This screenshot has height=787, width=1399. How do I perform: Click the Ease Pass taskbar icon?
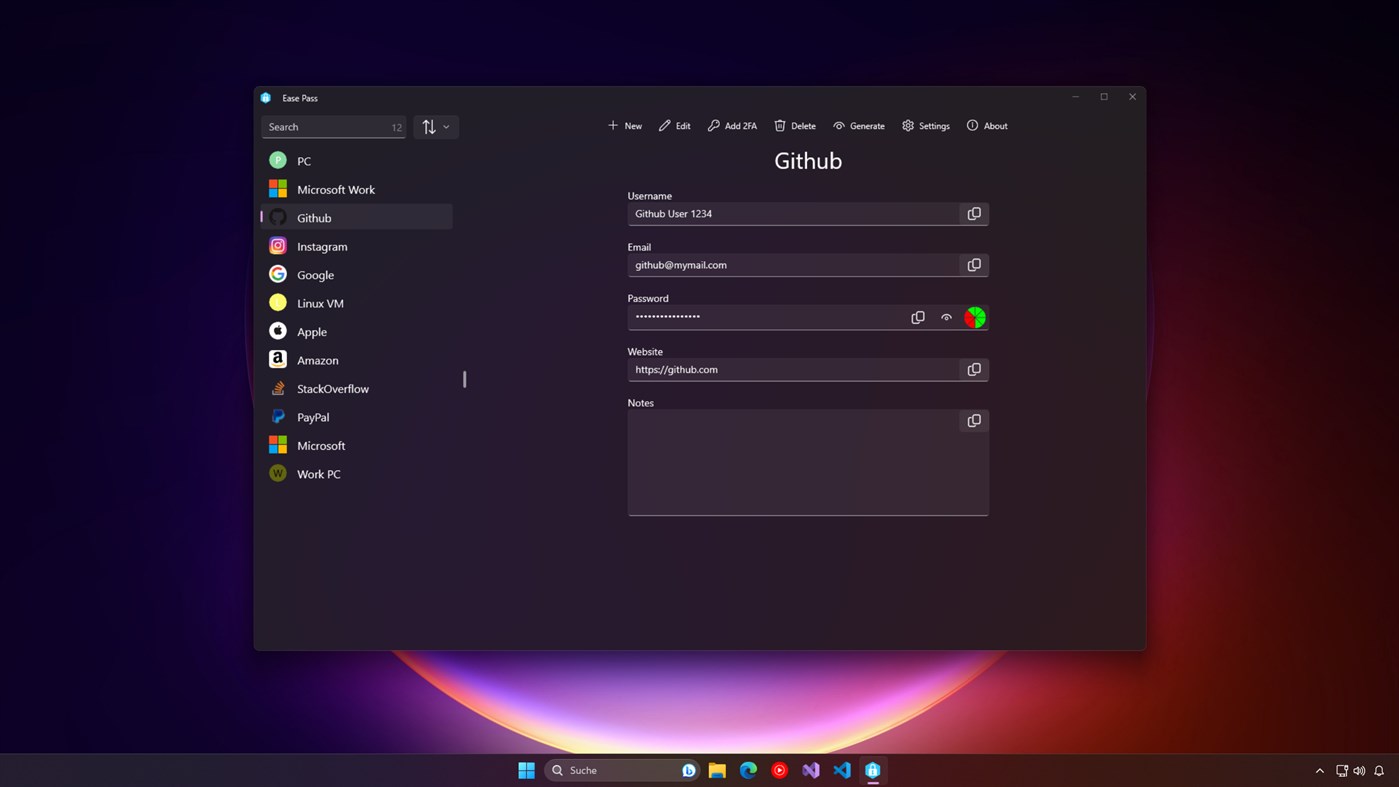pyautogui.click(x=873, y=770)
